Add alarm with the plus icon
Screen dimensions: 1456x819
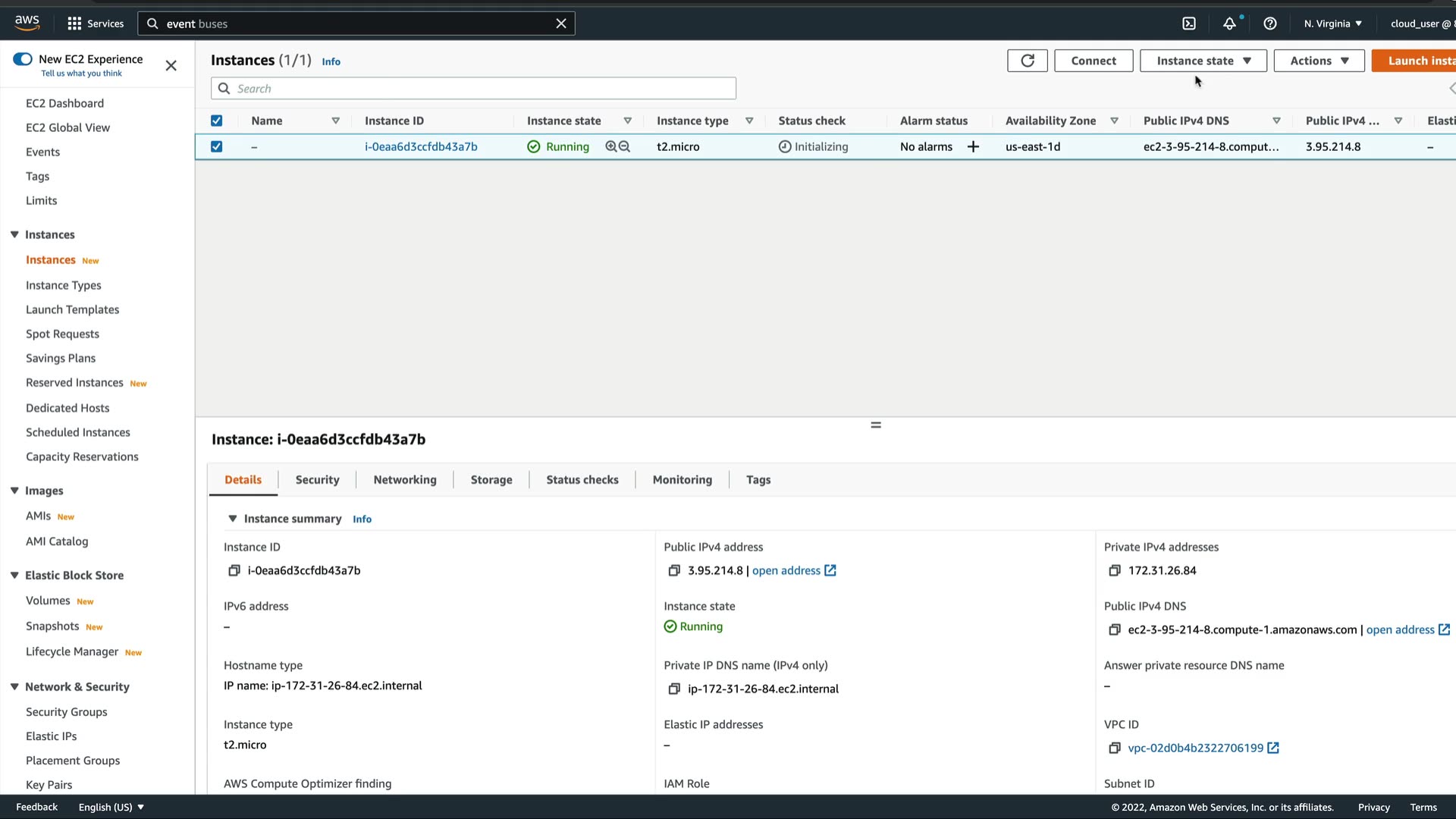(973, 147)
